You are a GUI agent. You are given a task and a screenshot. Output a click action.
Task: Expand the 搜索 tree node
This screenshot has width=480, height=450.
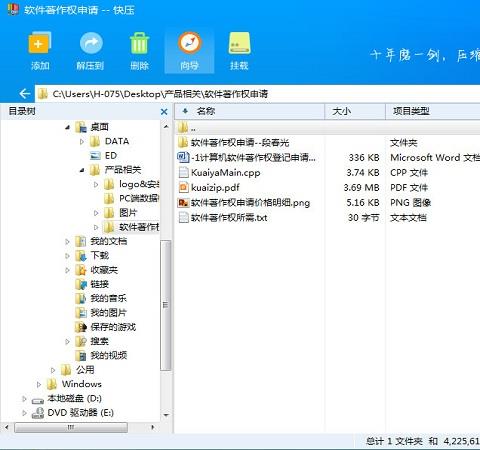click(x=68, y=341)
